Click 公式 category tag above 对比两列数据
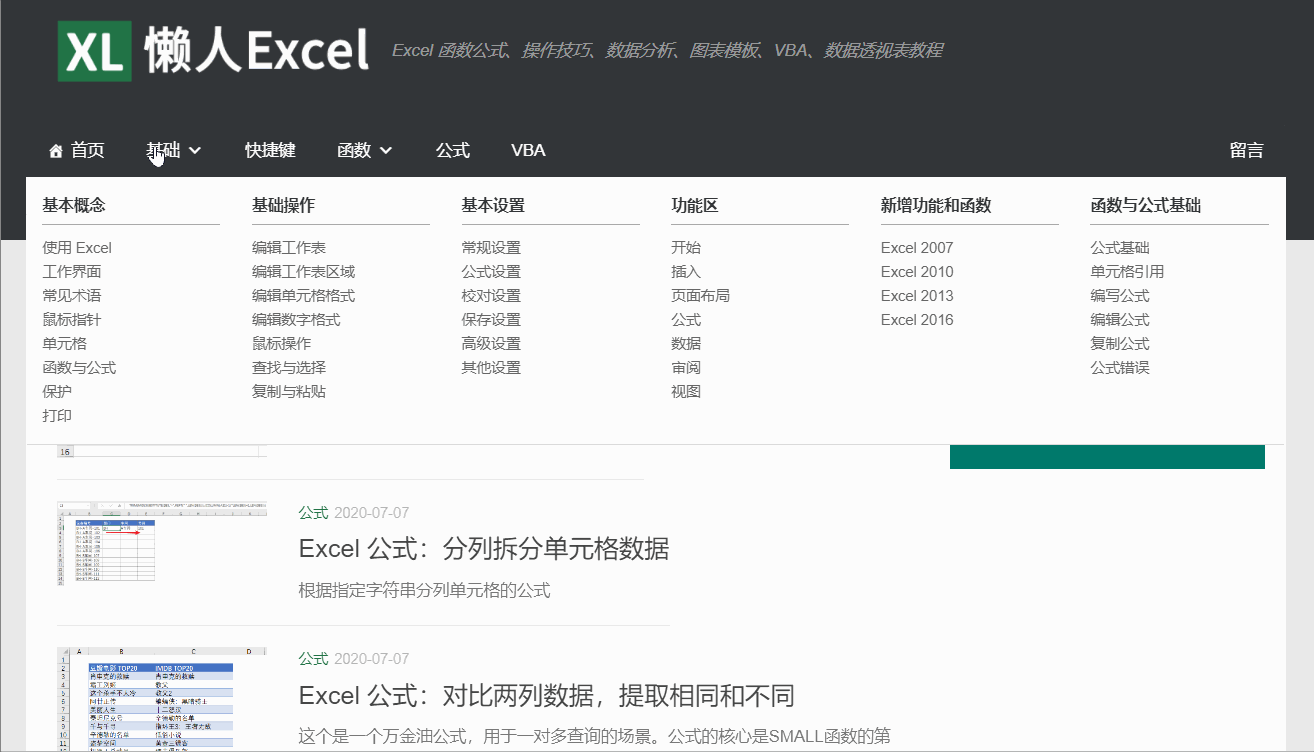The image size is (1314, 752). [313, 659]
